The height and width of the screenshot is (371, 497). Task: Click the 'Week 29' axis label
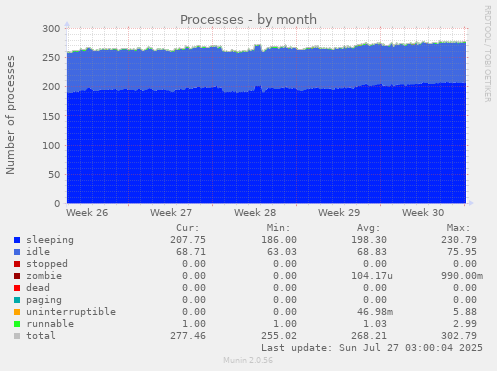pos(339,213)
